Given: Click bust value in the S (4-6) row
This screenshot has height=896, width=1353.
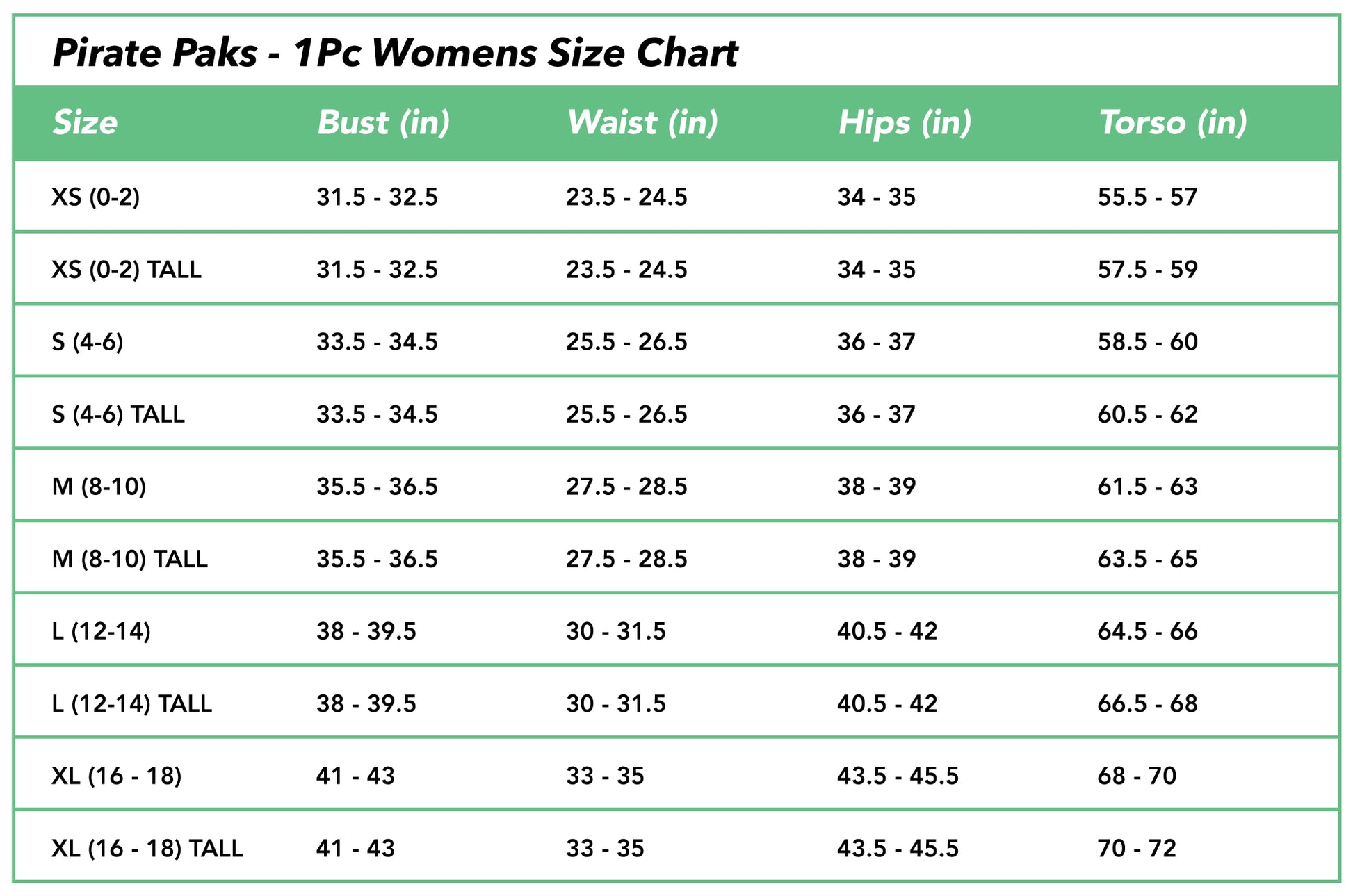Looking at the screenshot, I should [377, 342].
